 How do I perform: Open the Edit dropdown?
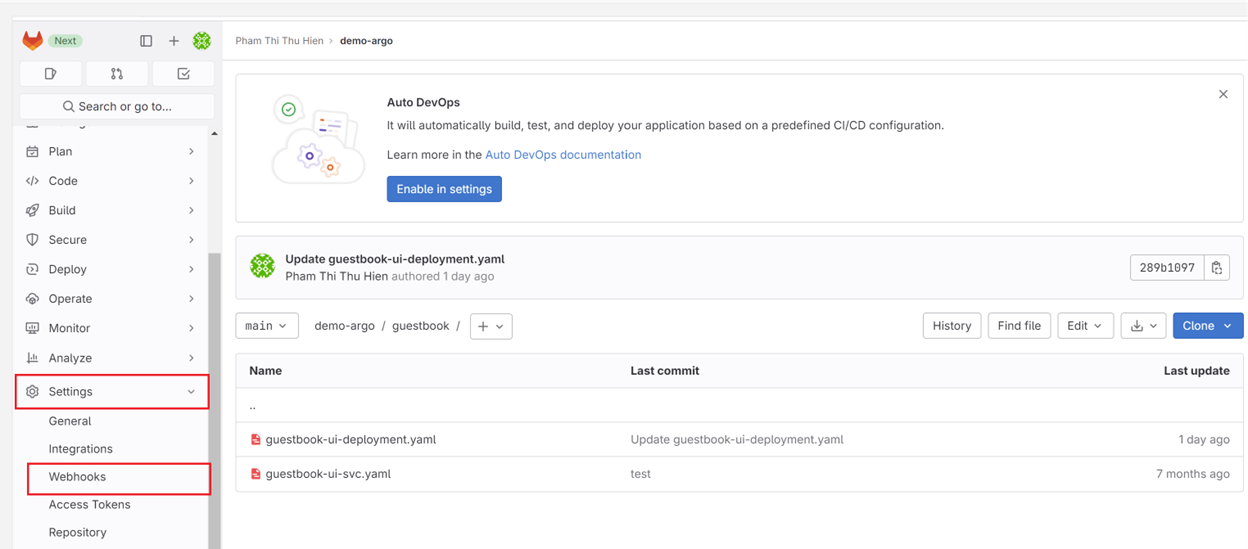pyautogui.click(x=1084, y=326)
